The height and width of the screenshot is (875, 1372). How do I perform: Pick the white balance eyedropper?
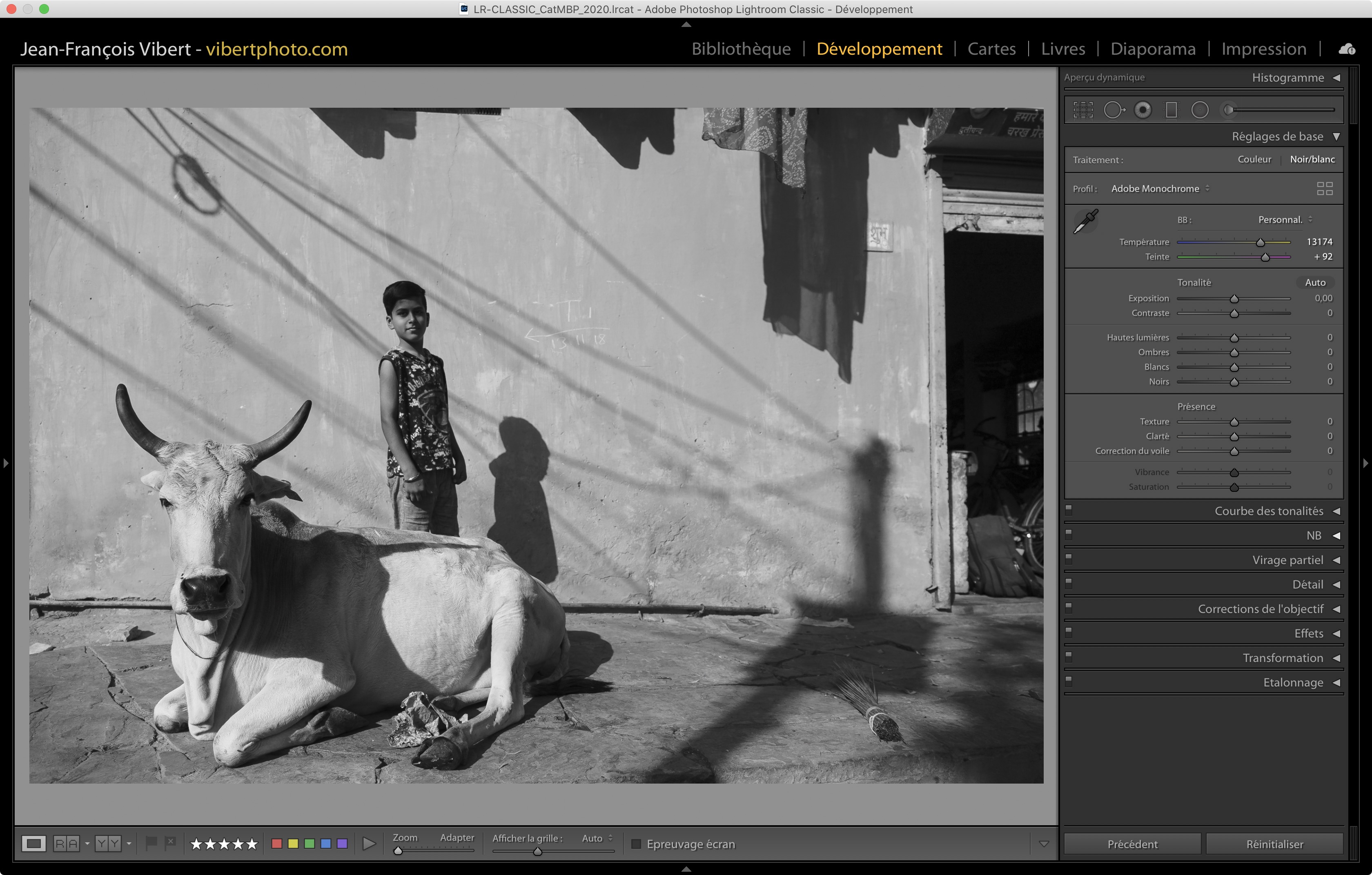(x=1086, y=222)
